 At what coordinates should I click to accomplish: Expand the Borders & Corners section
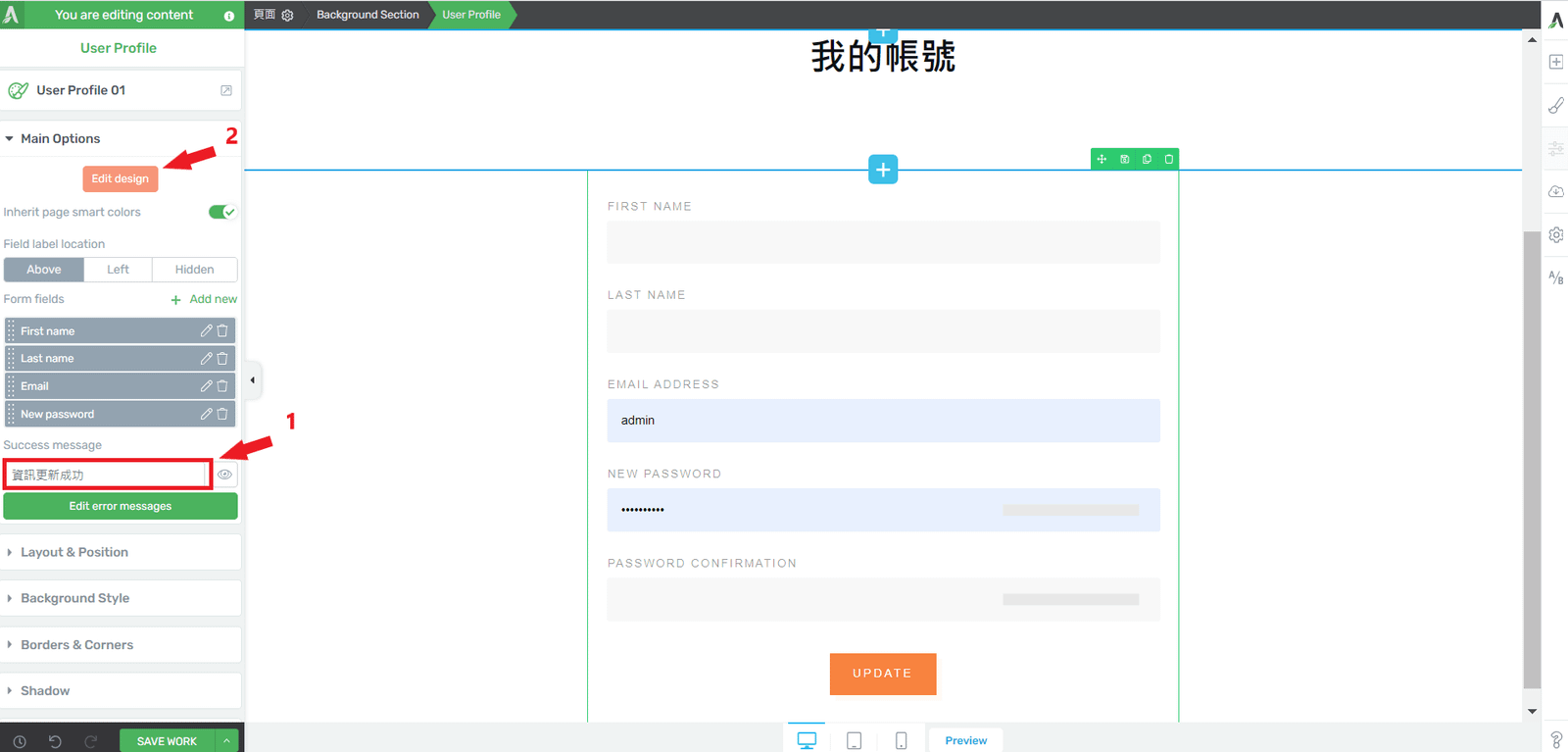click(121, 645)
